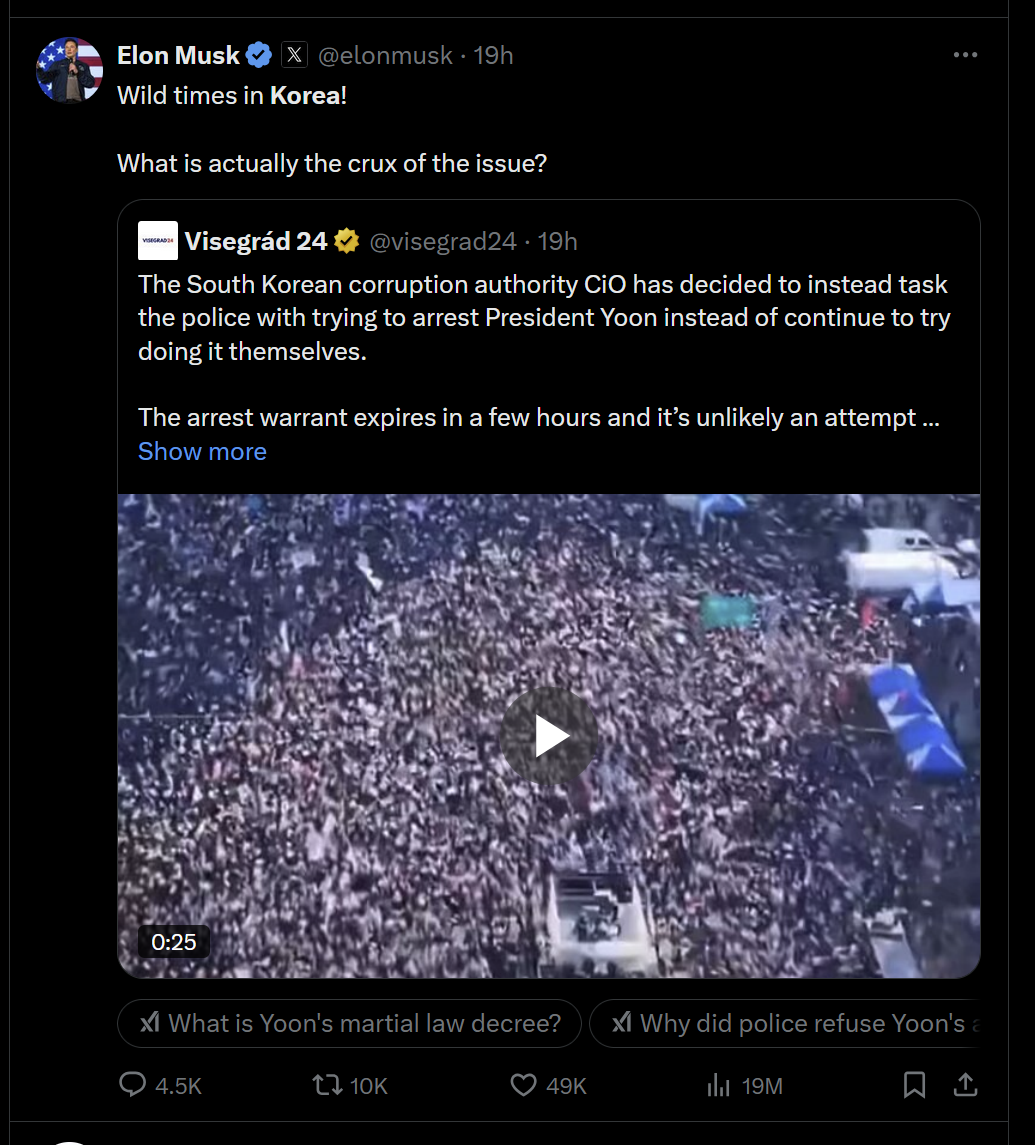Viewport: 1035px width, 1145px height.
Task: Bookmark this post
Action: click(914, 1085)
